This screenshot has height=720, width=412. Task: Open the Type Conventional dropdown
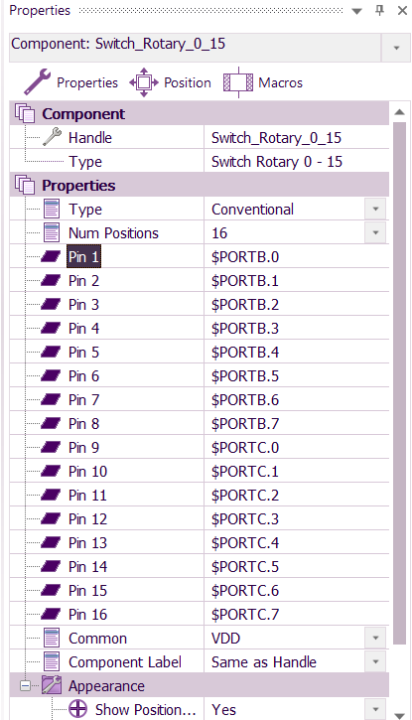[x=375, y=209]
